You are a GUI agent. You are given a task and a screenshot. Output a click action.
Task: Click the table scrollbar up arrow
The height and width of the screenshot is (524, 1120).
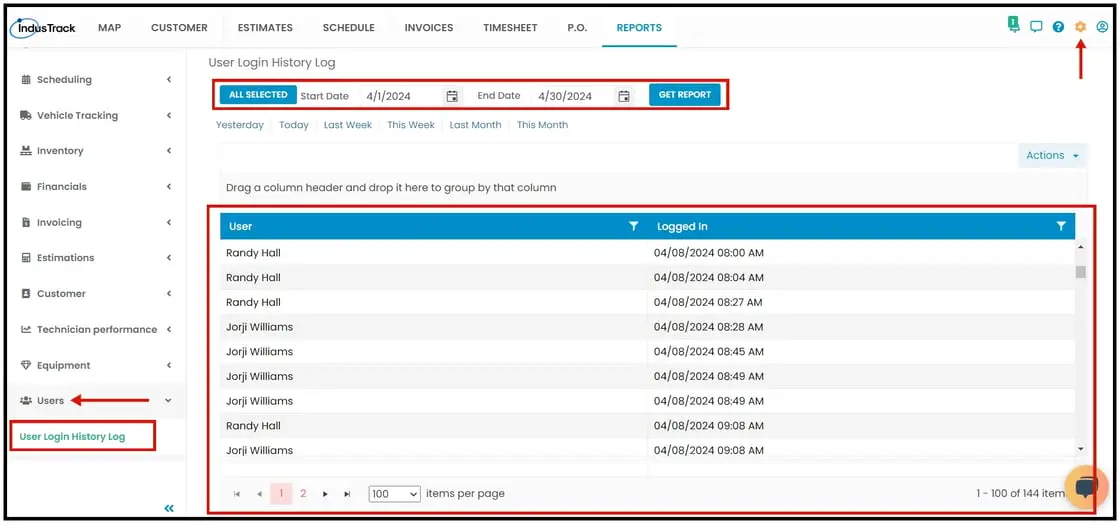1080,246
